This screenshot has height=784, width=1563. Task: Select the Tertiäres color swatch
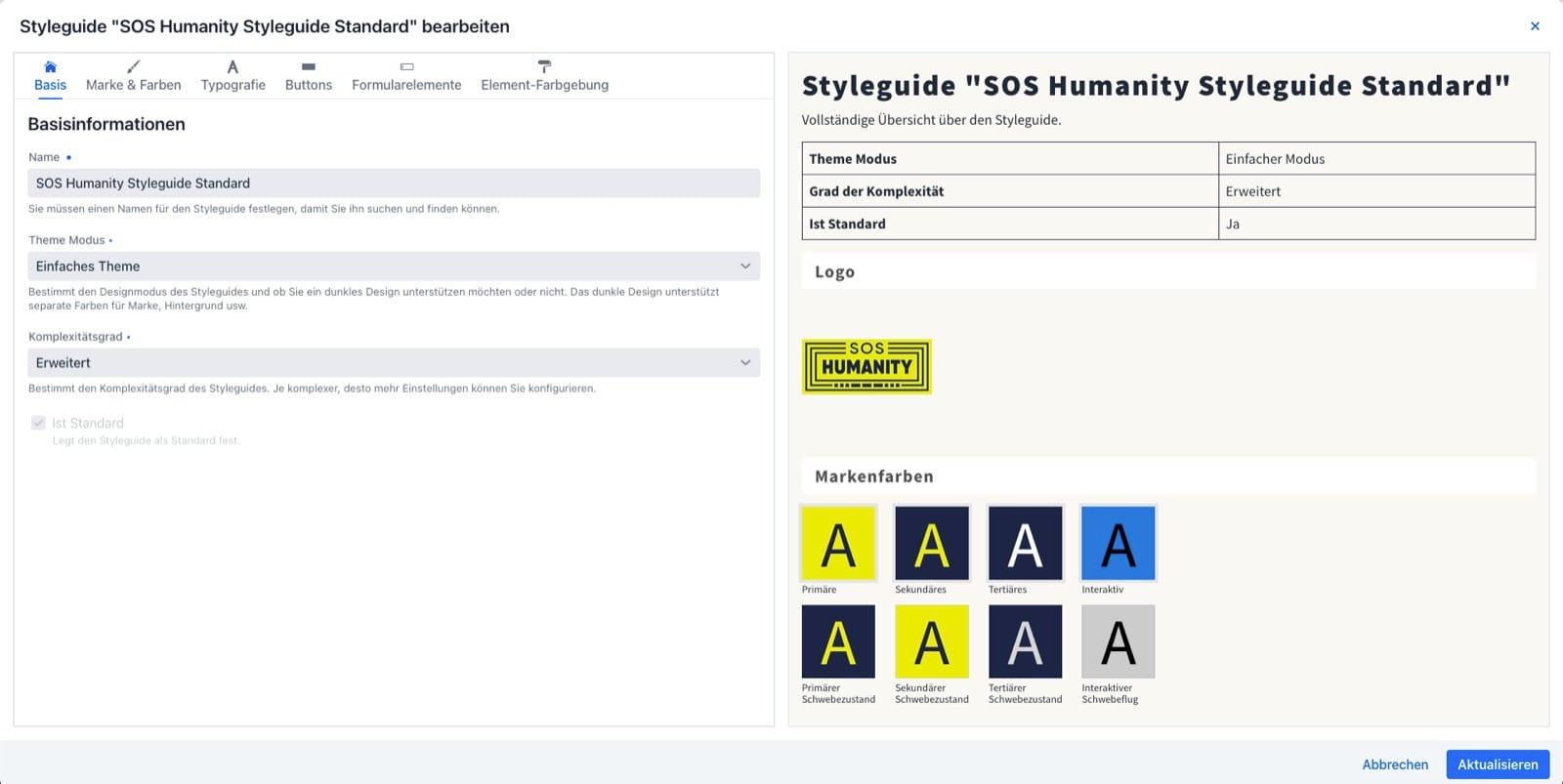(1025, 543)
